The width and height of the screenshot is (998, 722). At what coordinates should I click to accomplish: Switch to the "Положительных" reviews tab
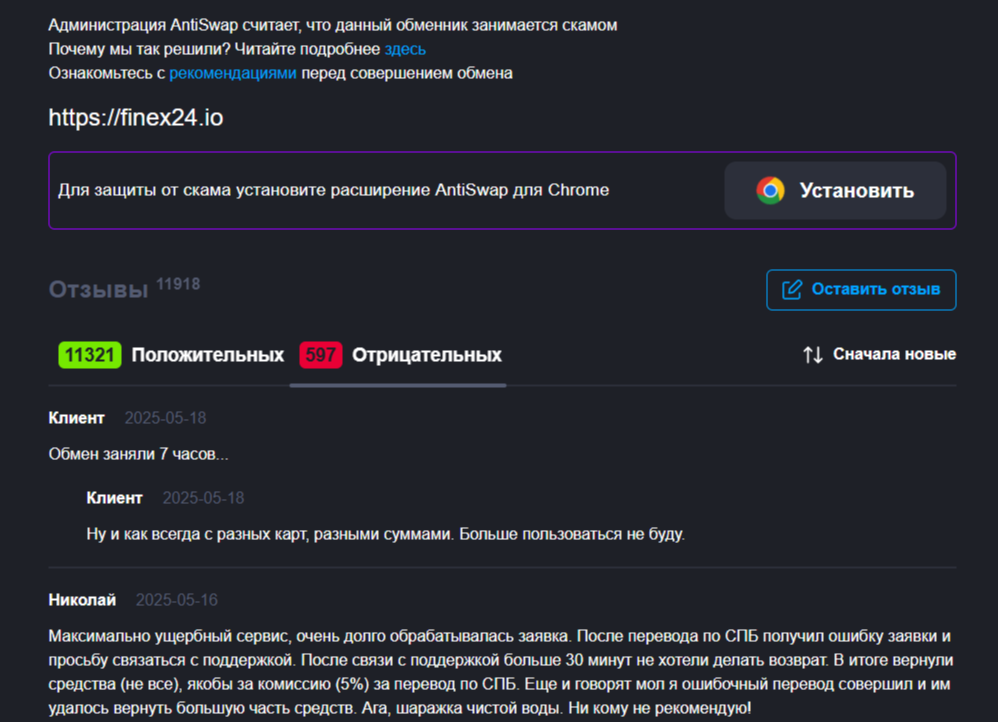coord(206,354)
